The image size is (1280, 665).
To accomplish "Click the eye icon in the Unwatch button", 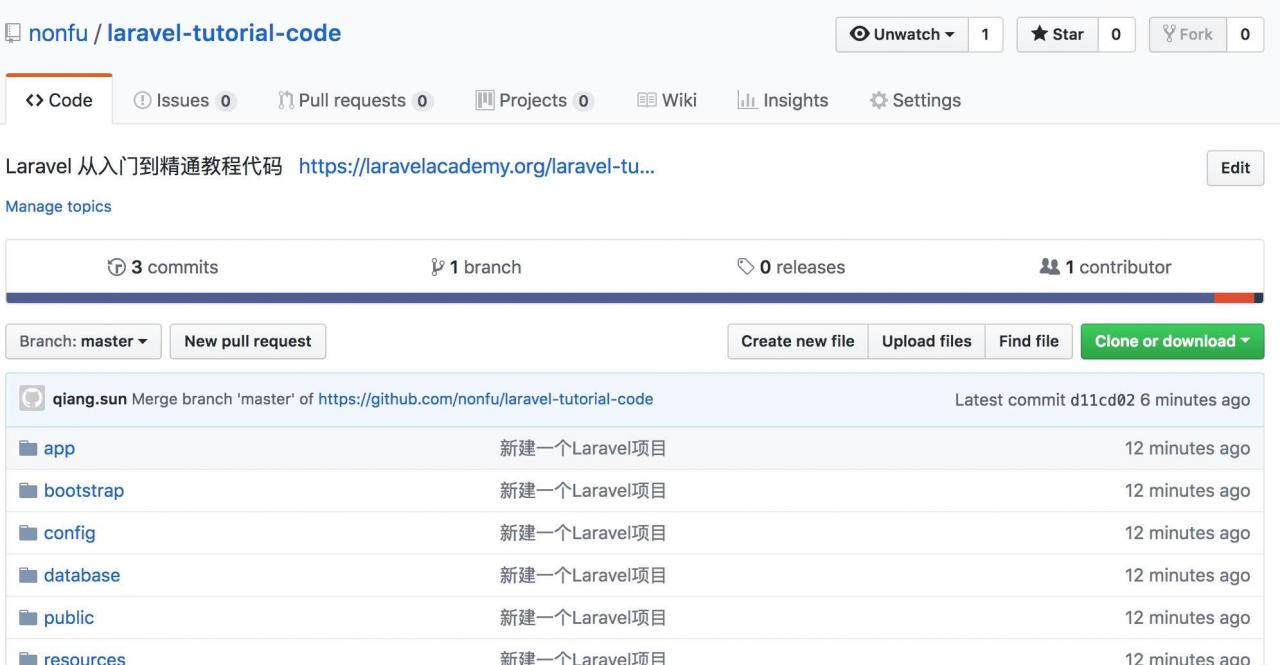I will (x=859, y=34).
